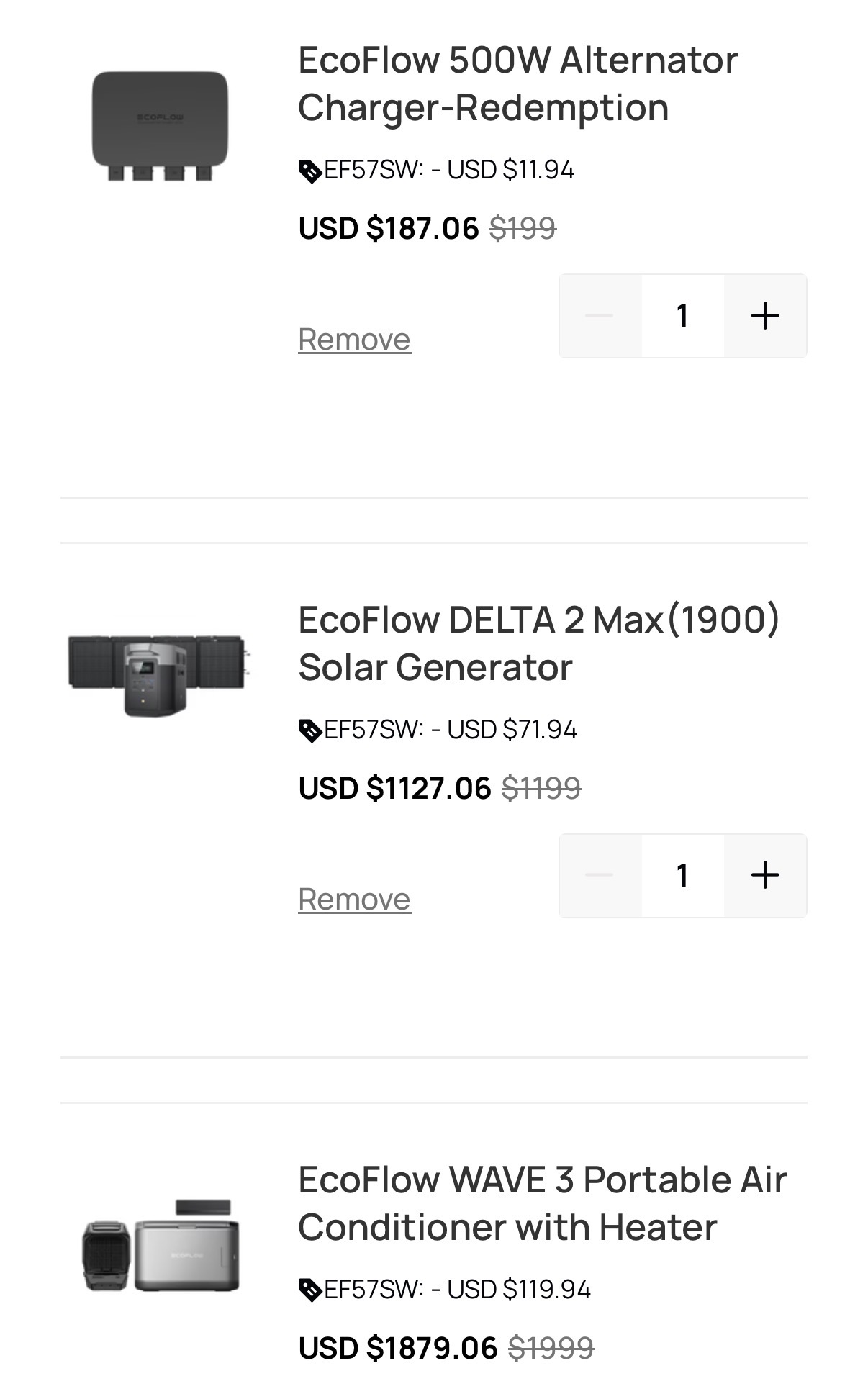
Task: Click the EcoFlow DELTA 2 Max(1900) title
Action: (539, 643)
